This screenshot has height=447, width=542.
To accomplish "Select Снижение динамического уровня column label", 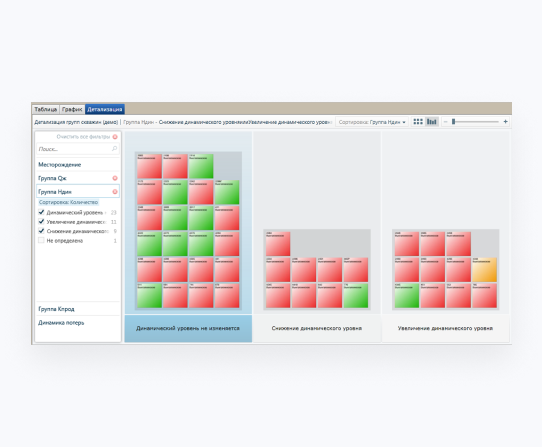I will 317,328.
